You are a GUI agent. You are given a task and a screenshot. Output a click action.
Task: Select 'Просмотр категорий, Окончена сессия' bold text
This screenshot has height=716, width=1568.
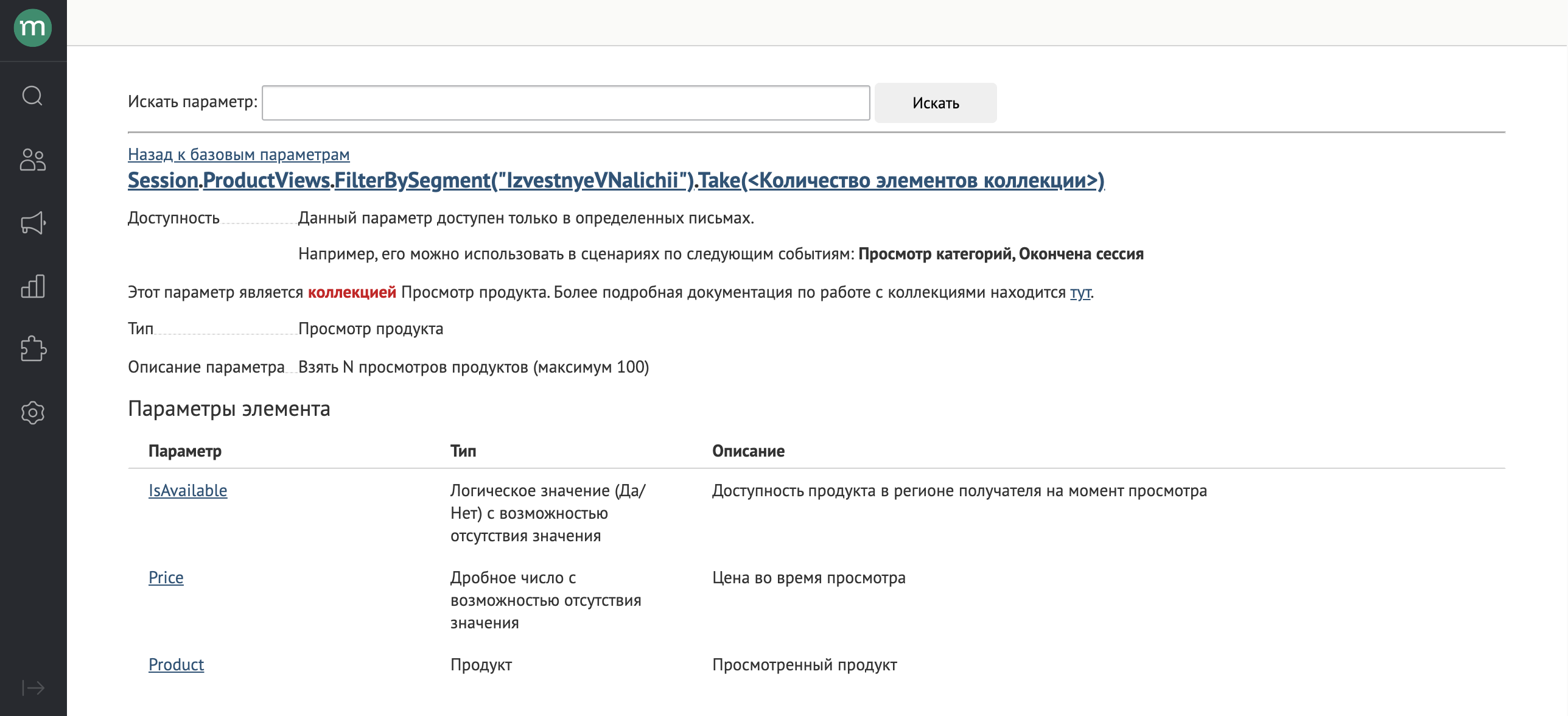pos(1001,254)
